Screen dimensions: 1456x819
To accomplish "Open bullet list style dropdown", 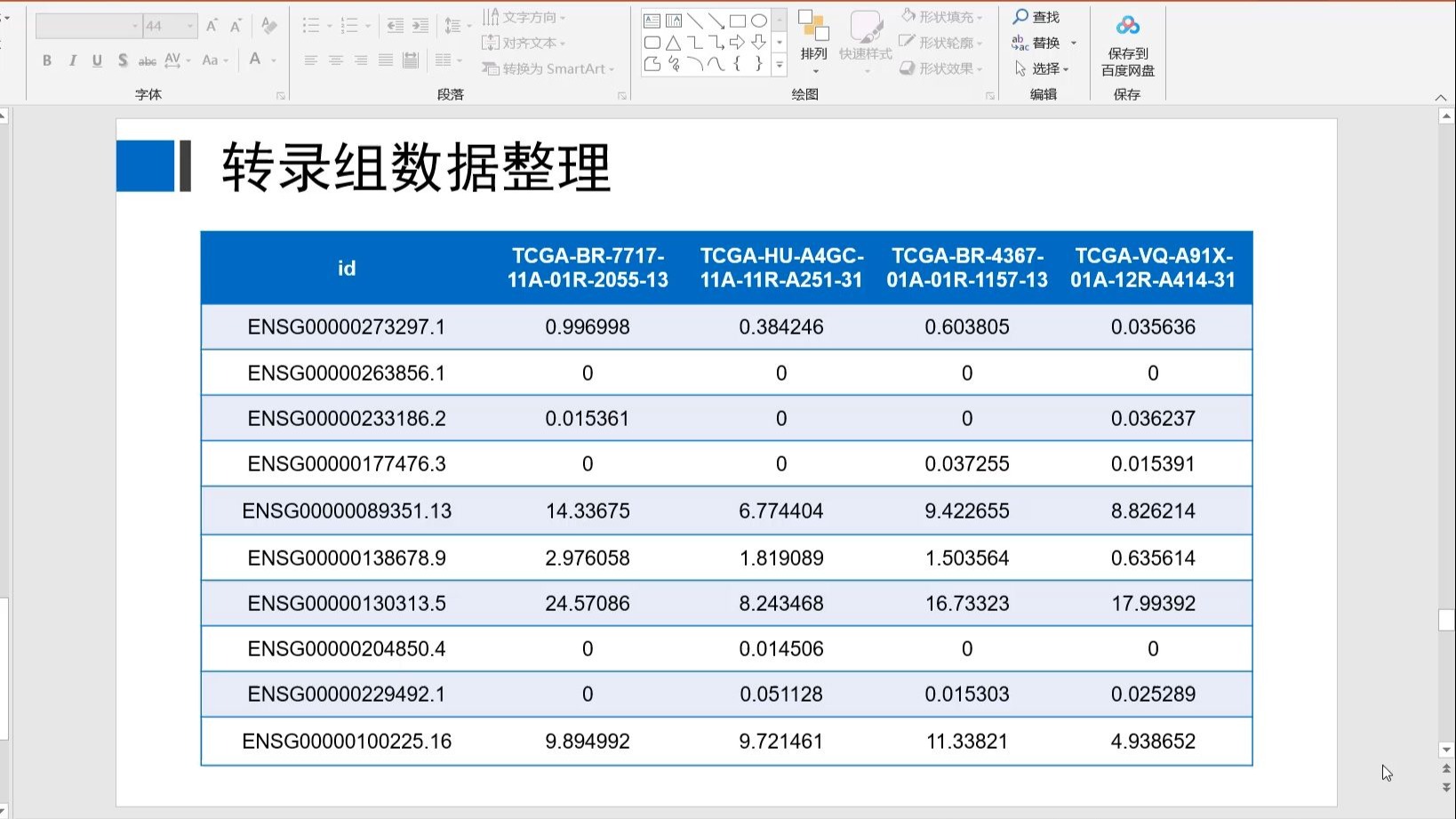I will [330, 26].
